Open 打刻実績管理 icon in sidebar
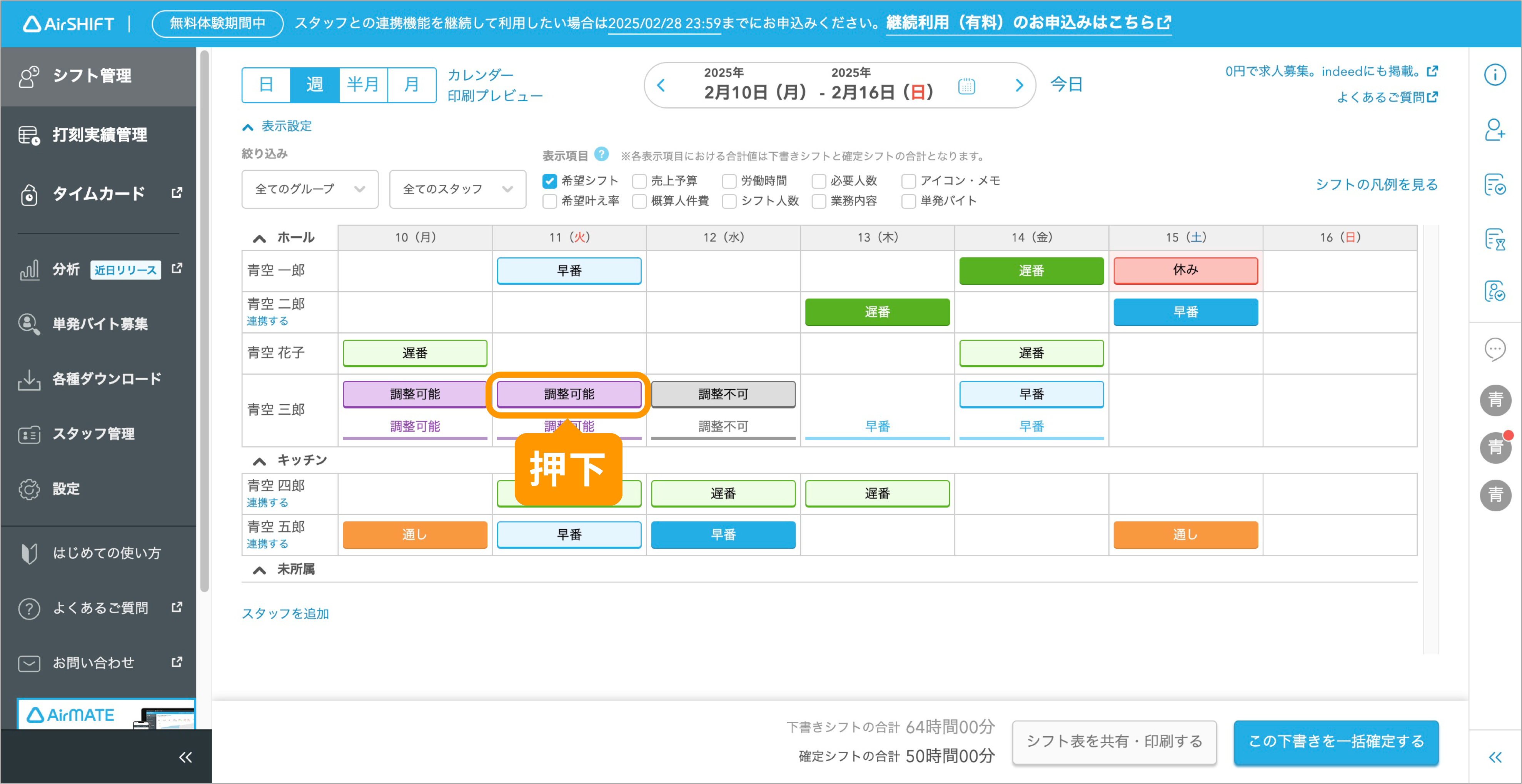Image resolution: width=1522 pixels, height=784 pixels. (29, 135)
